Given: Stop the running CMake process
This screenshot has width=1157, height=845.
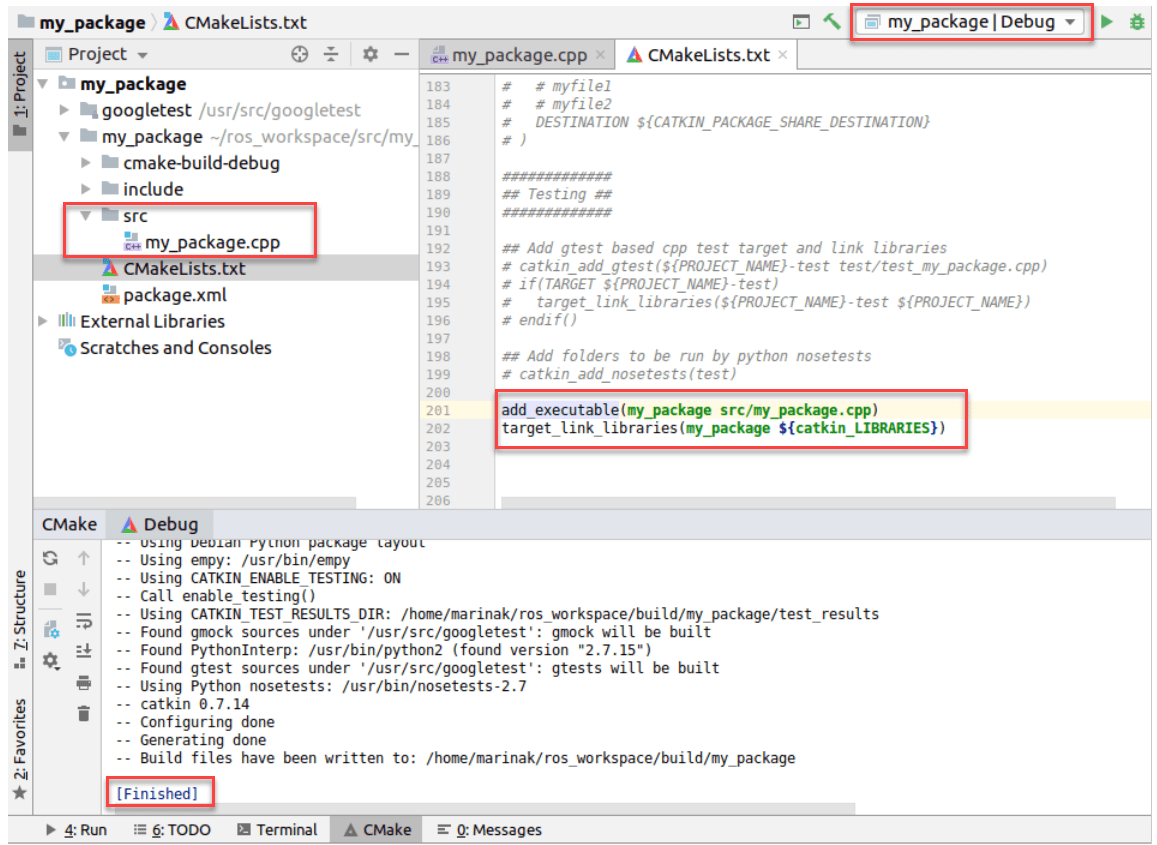Looking at the screenshot, I should click(50, 590).
